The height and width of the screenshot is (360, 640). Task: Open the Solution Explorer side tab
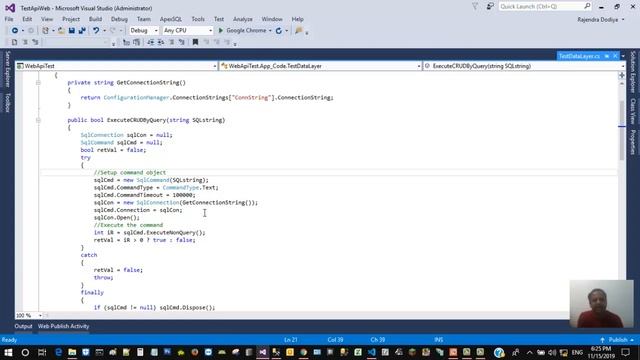point(633,72)
